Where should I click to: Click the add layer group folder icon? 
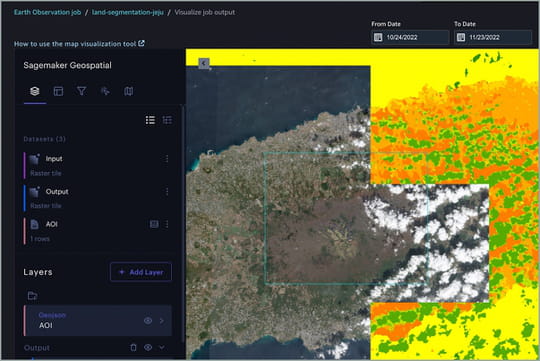[33, 296]
